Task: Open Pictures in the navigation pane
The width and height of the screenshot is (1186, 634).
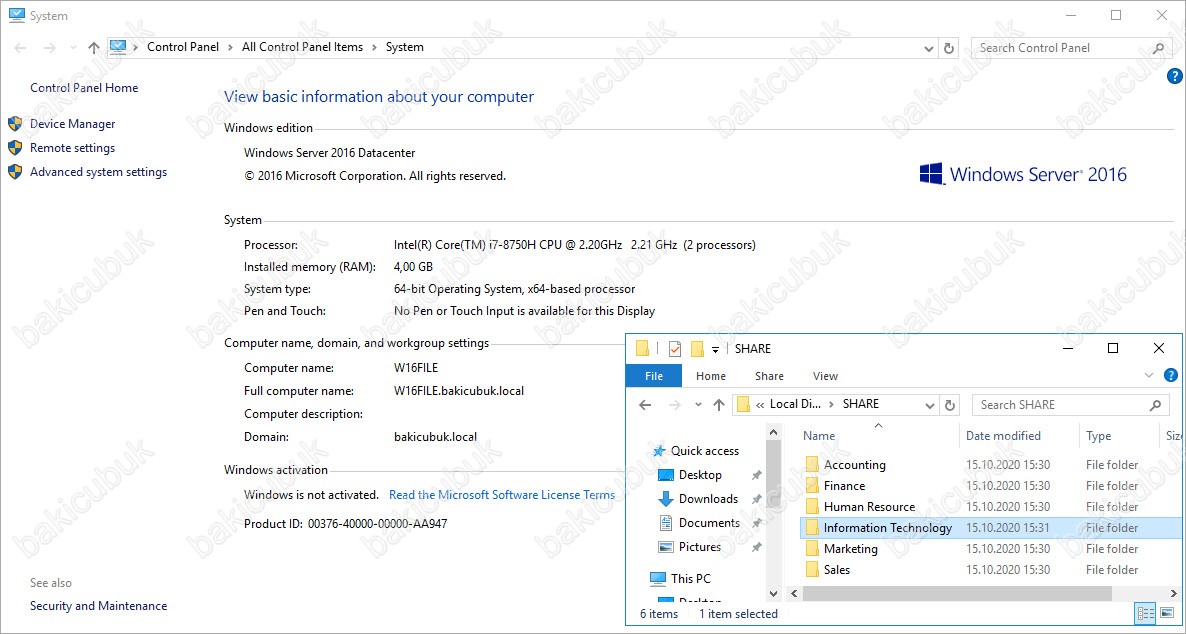Action: pos(700,547)
